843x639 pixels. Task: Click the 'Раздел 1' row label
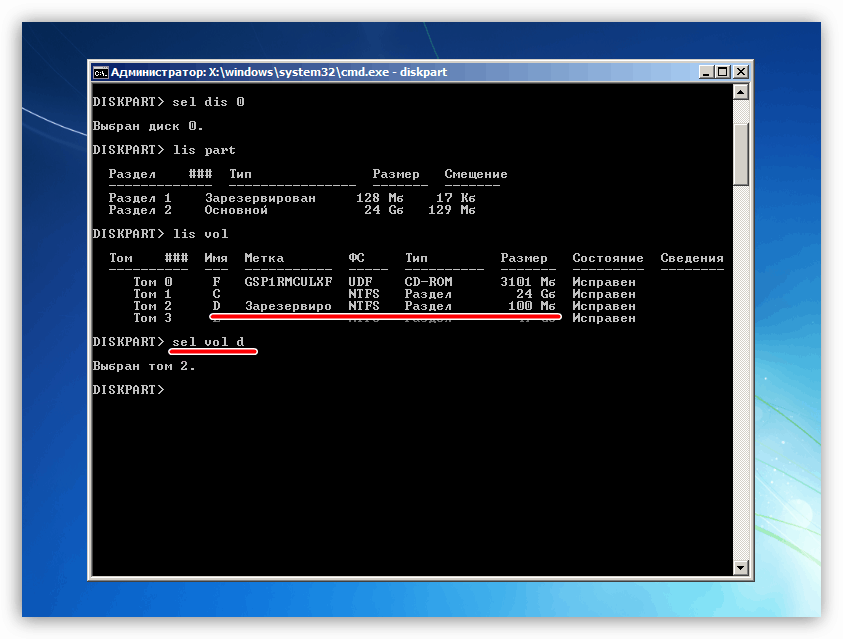[140, 198]
